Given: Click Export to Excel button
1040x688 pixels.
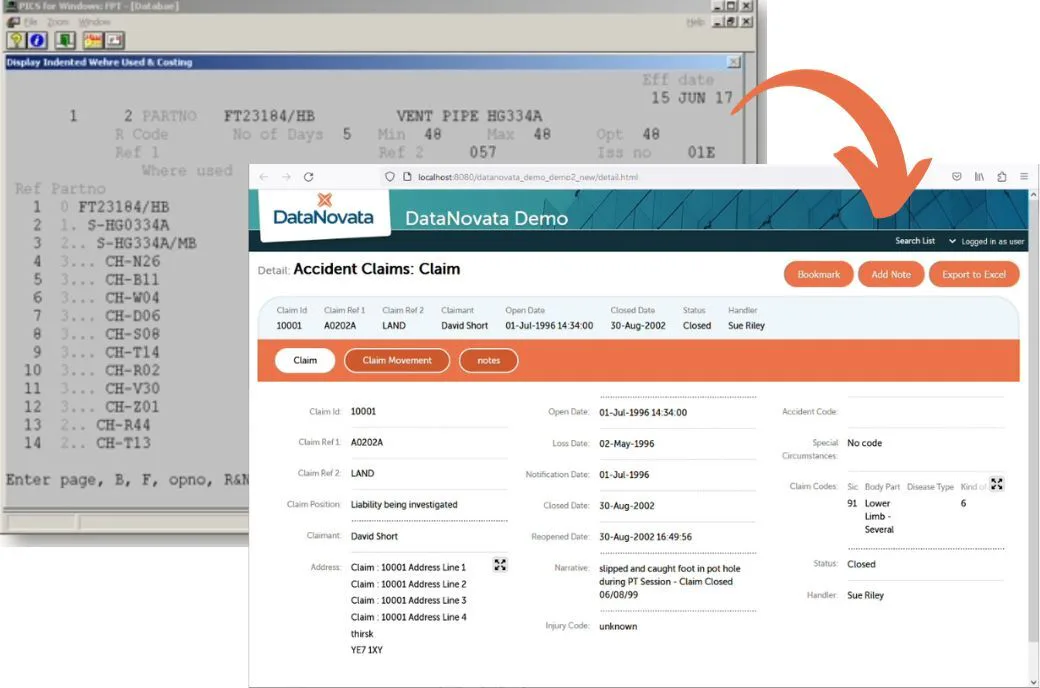Looking at the screenshot, I should (x=974, y=274).
